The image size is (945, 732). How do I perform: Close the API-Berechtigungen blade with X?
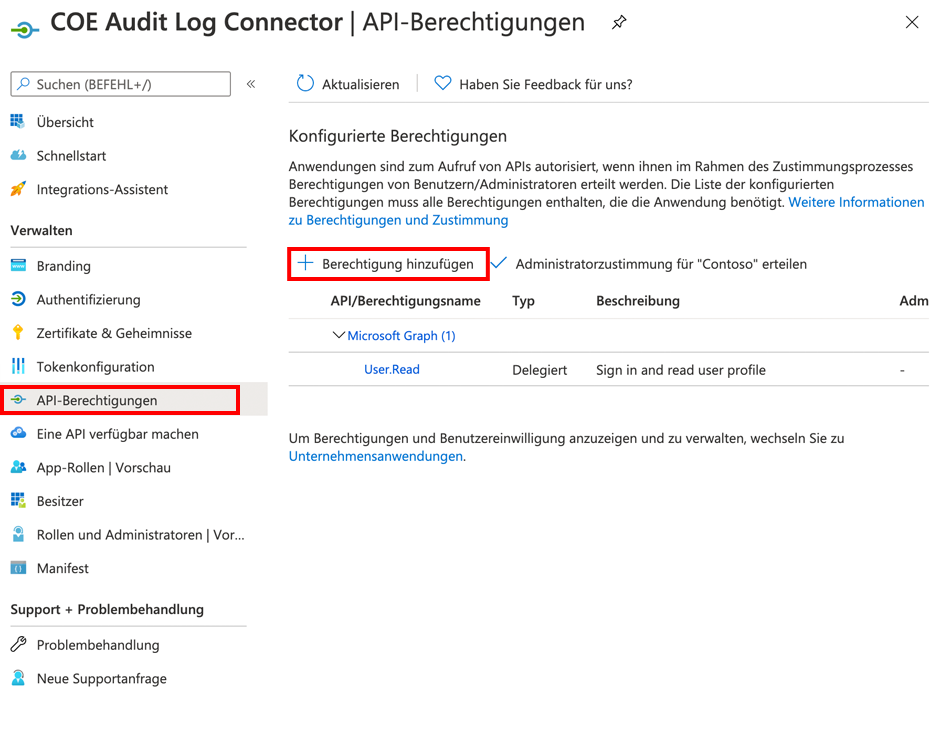[912, 22]
